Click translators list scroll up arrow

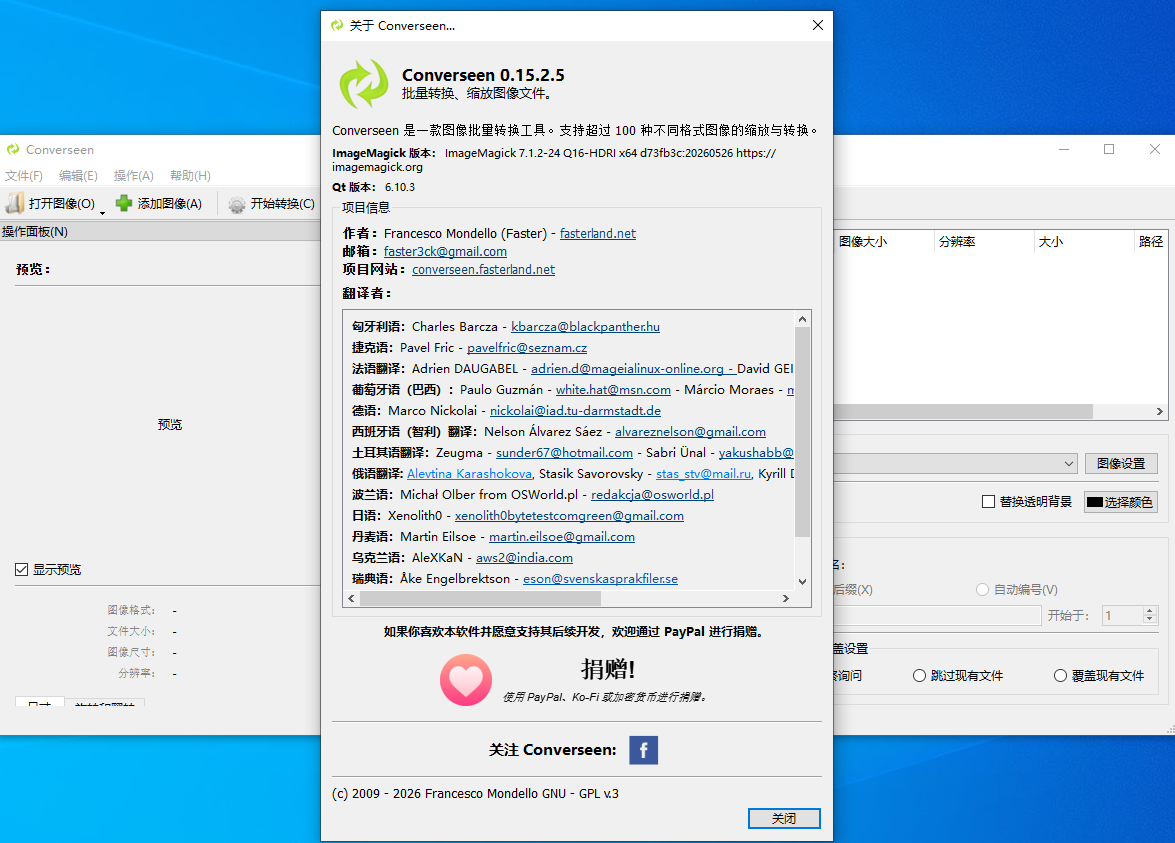[802, 319]
